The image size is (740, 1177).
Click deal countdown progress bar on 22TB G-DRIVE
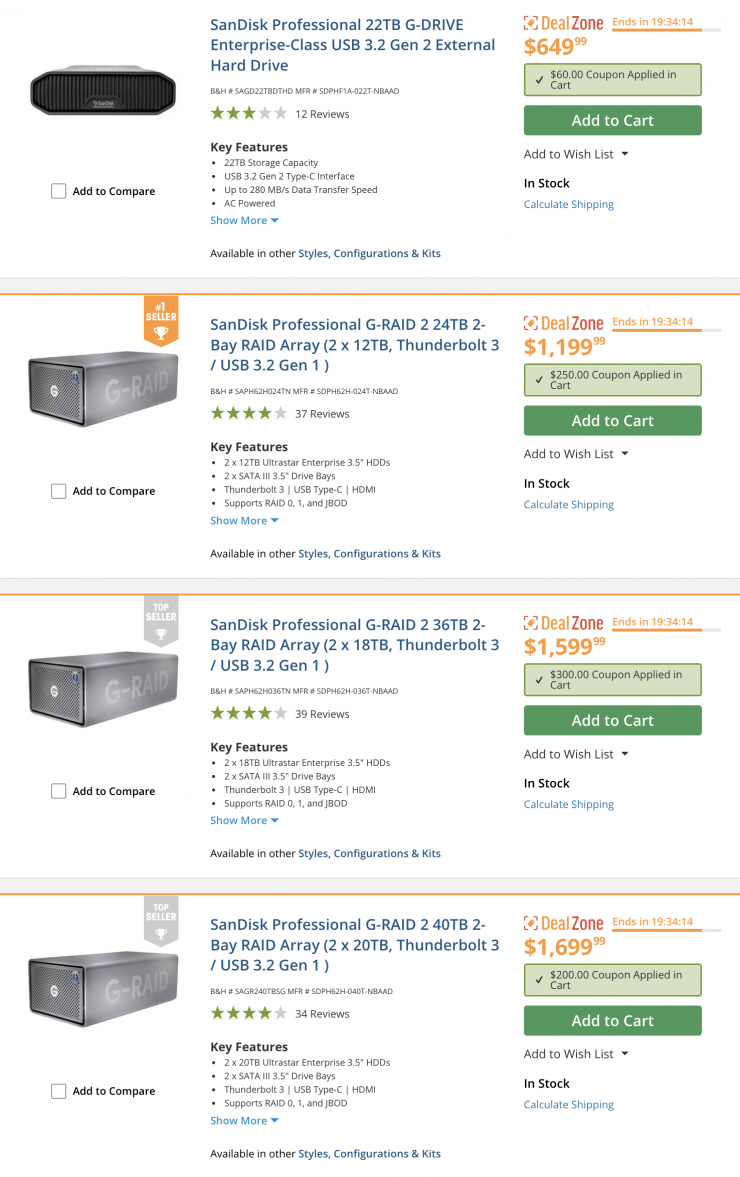pos(666,31)
